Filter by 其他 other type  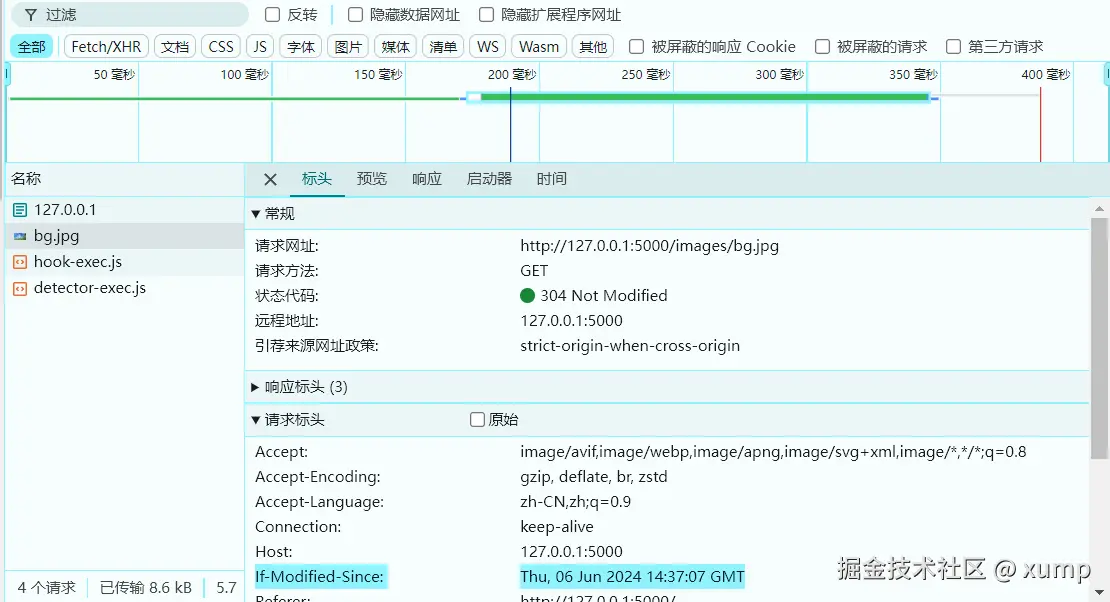tap(593, 47)
